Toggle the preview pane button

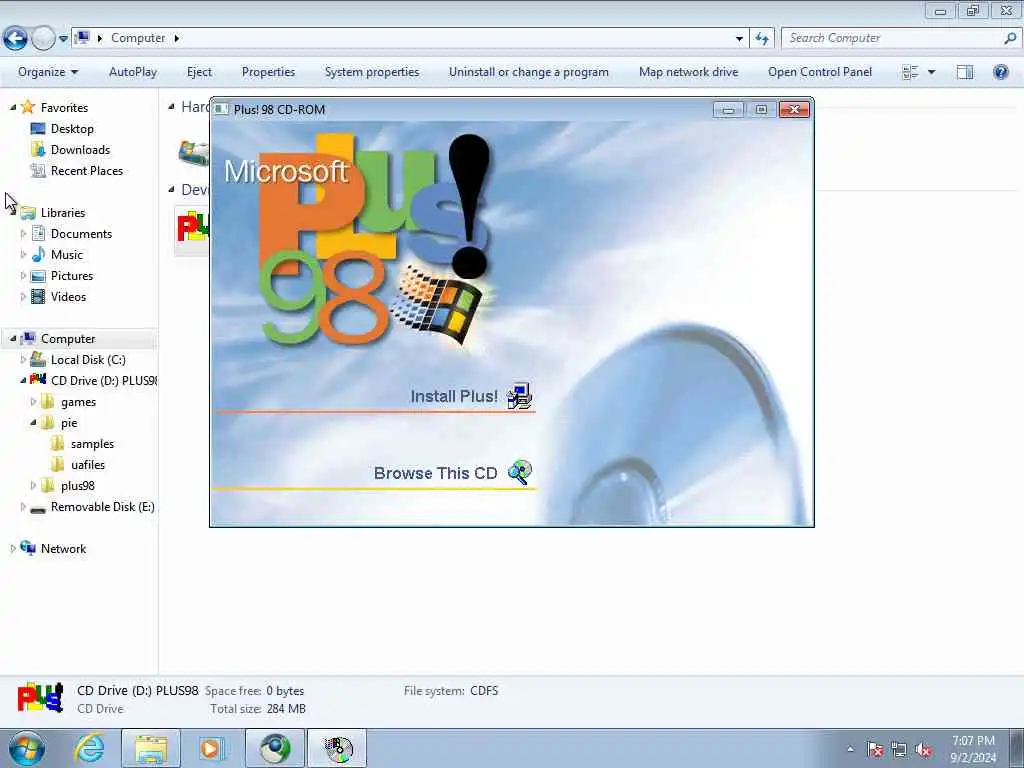965,72
